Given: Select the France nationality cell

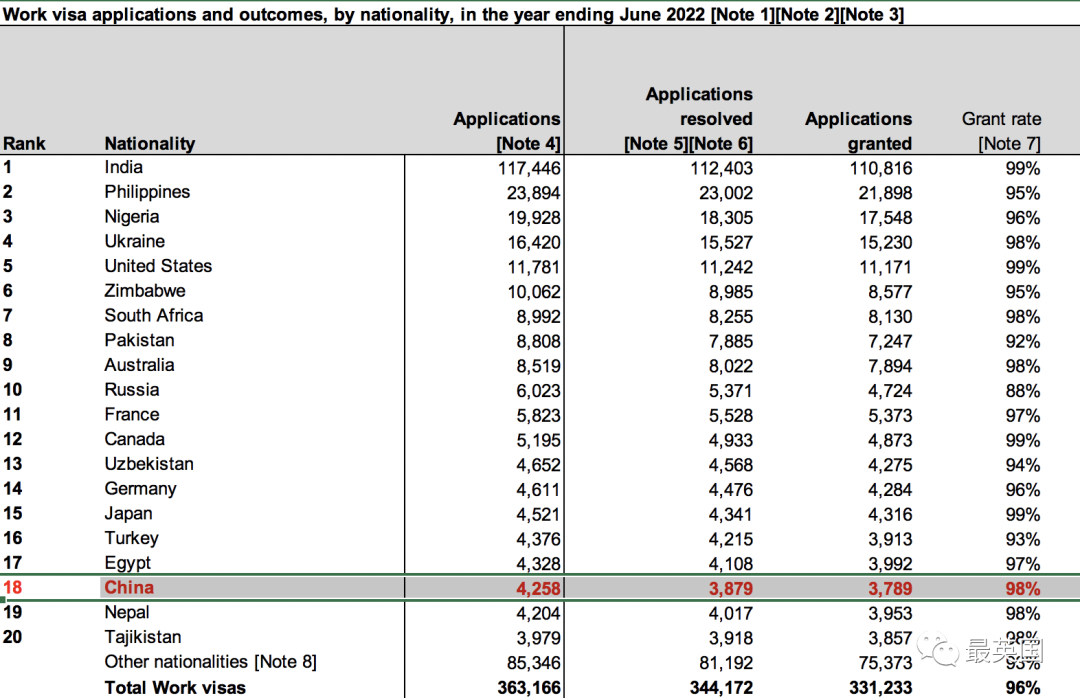Looking at the screenshot, I should (x=132, y=415).
